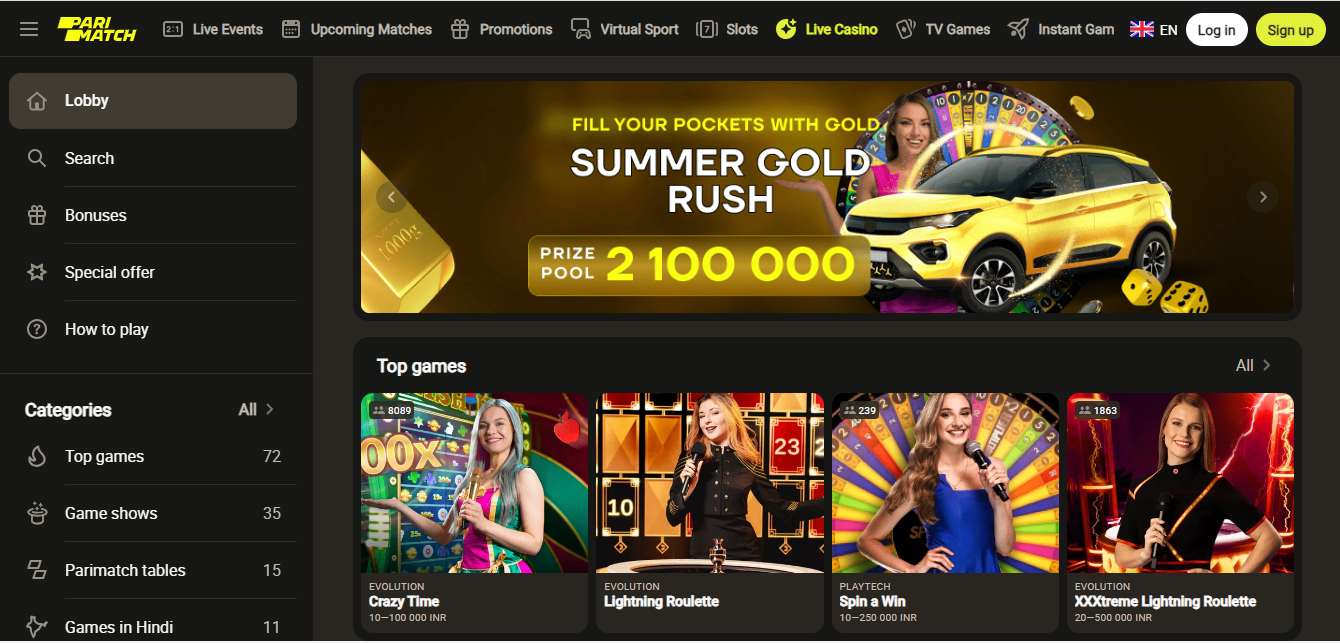This screenshot has width=1340, height=643.
Task: Open the hamburger menu icon
Action: (29, 29)
